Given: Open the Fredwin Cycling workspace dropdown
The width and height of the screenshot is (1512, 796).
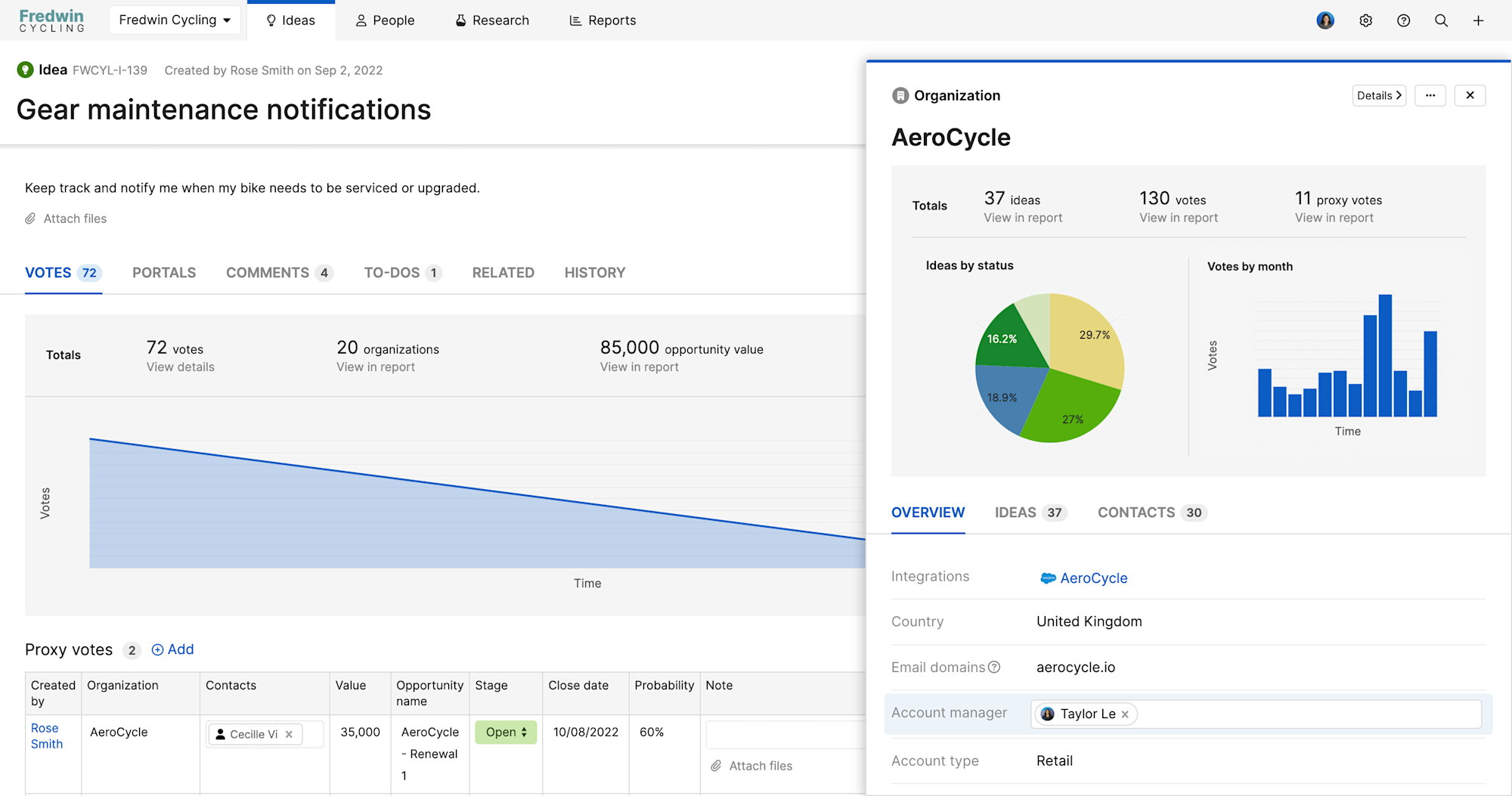Looking at the screenshot, I should pyautogui.click(x=175, y=20).
